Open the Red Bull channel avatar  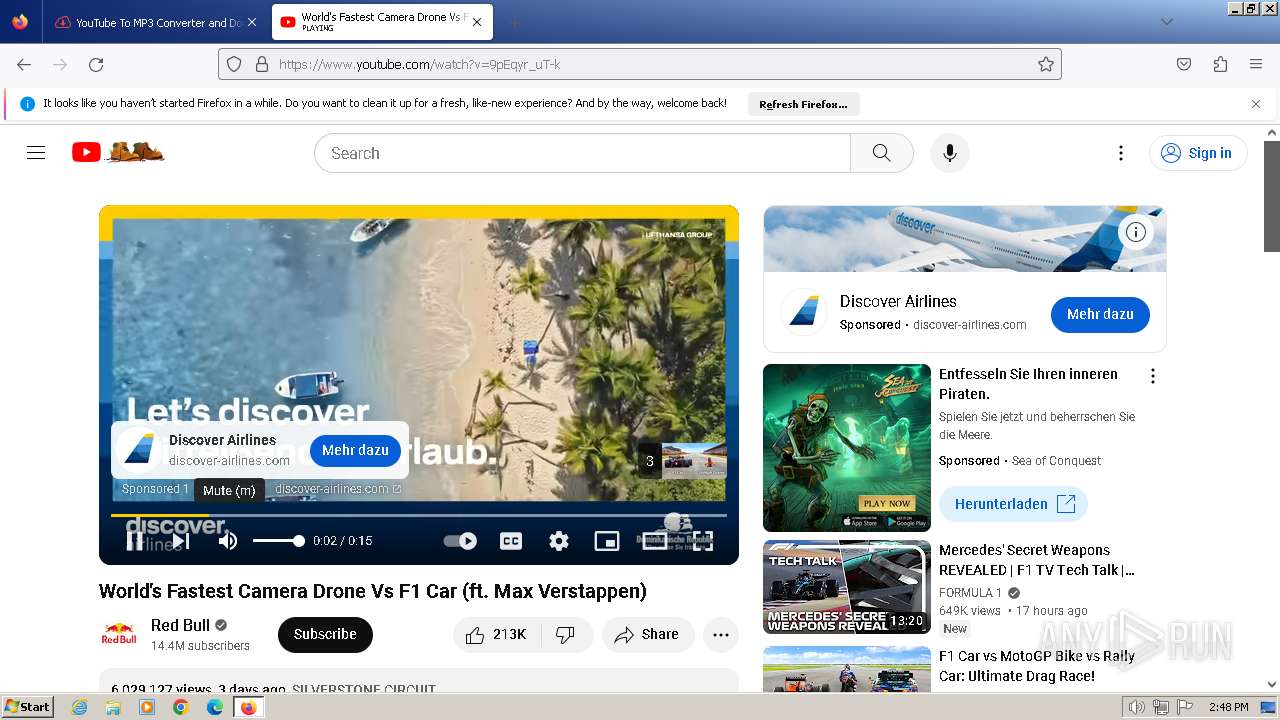coord(119,634)
